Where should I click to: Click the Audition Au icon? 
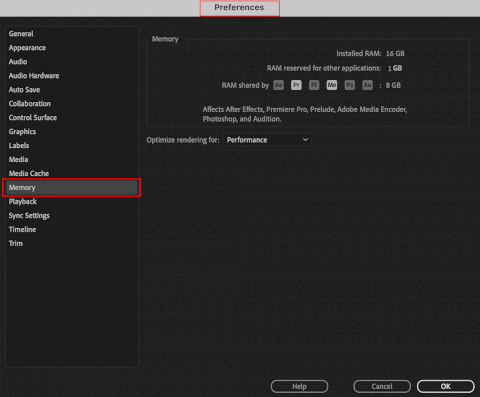tap(367, 85)
